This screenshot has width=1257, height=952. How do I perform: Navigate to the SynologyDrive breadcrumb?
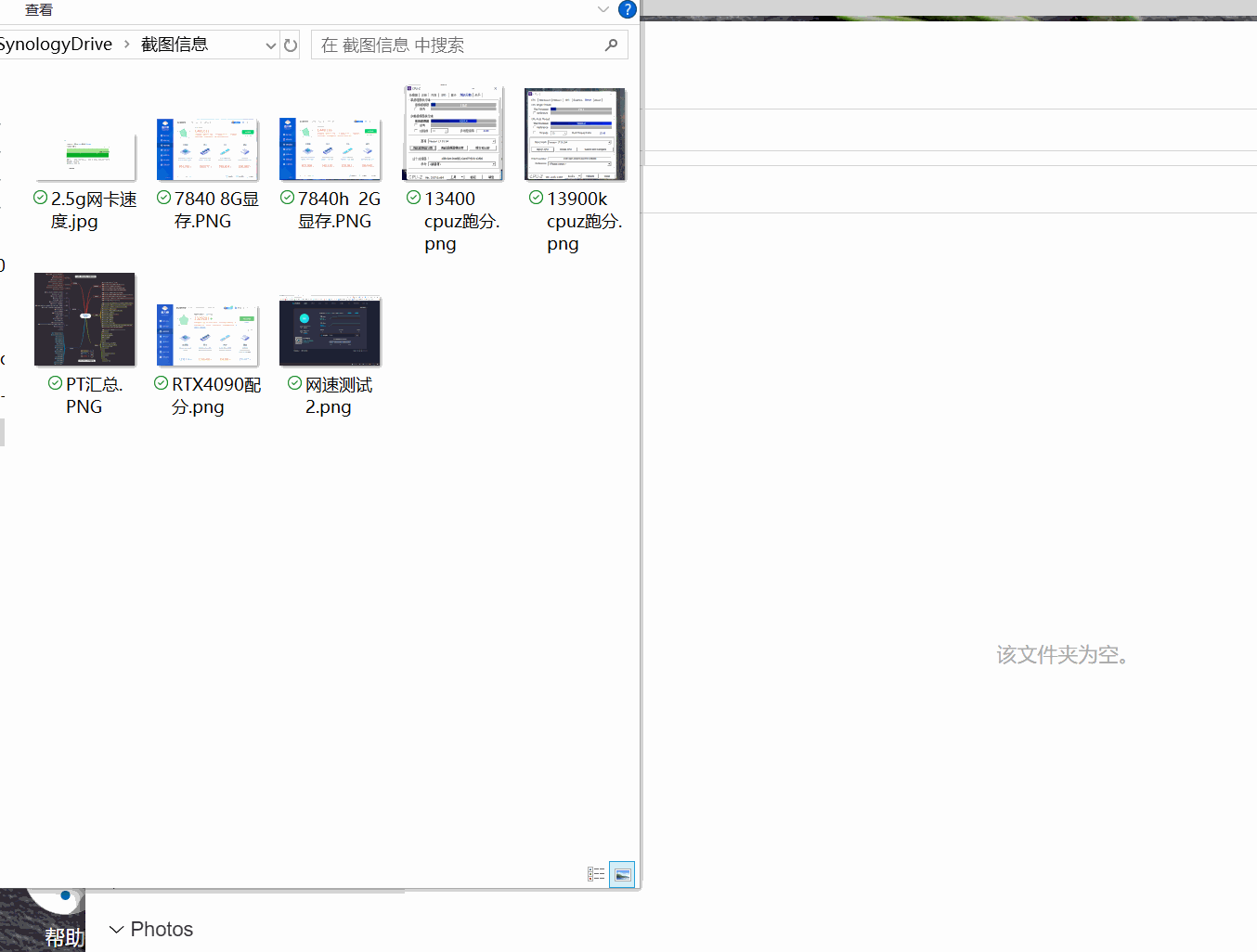tap(56, 45)
